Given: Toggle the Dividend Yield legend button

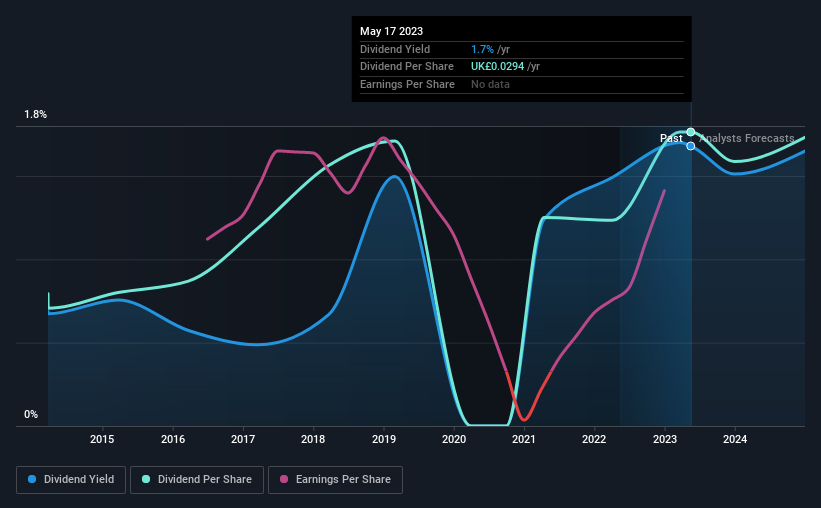Looking at the screenshot, I should pyautogui.click(x=71, y=480).
